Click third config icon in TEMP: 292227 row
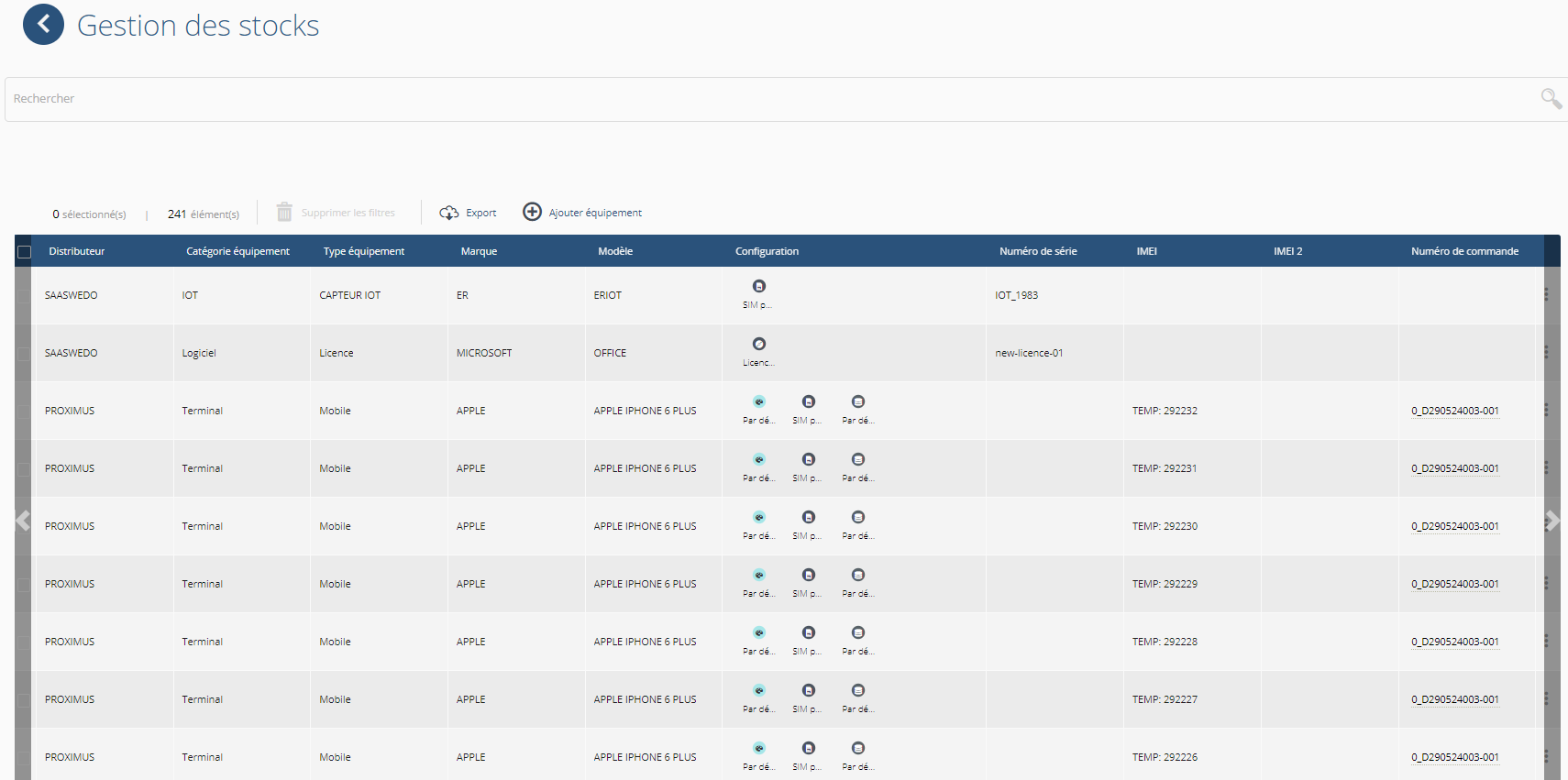 tap(858, 690)
